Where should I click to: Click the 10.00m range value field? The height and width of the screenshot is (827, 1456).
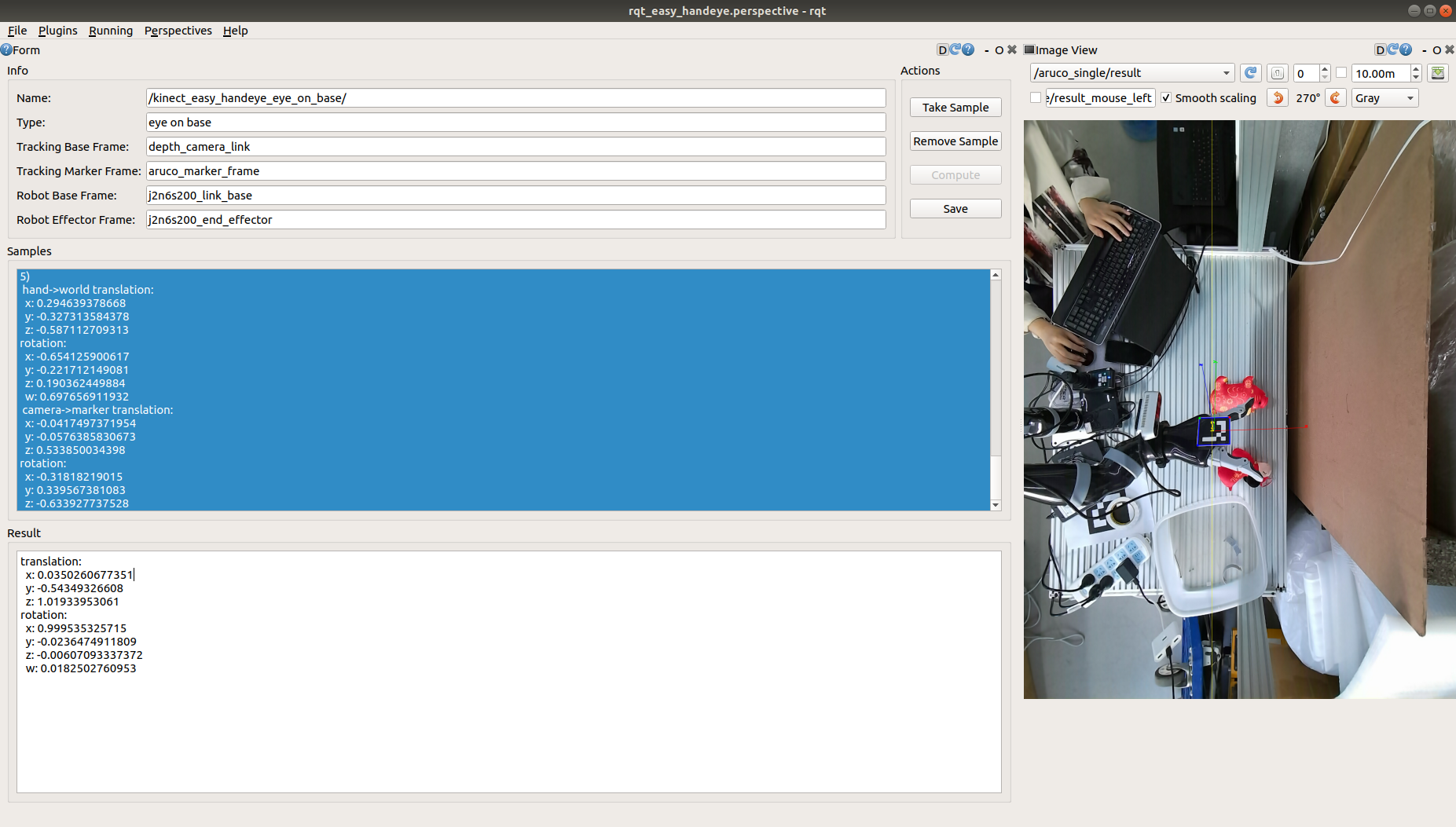pos(1381,73)
